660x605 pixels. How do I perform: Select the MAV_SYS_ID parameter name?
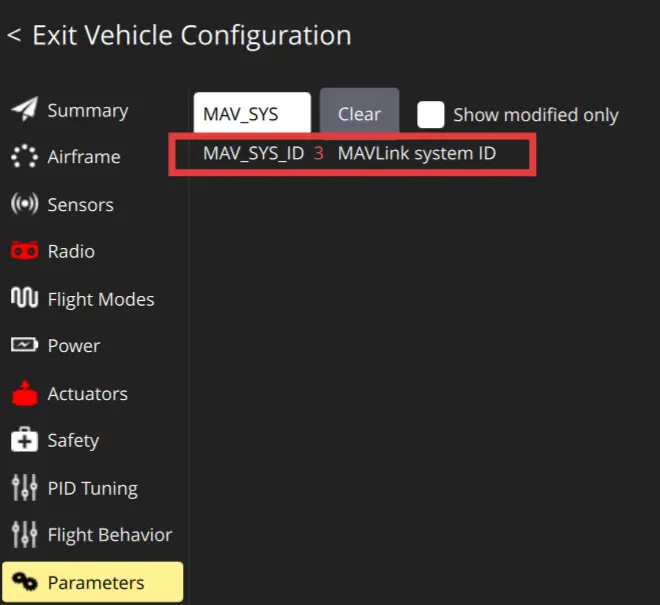coord(253,153)
